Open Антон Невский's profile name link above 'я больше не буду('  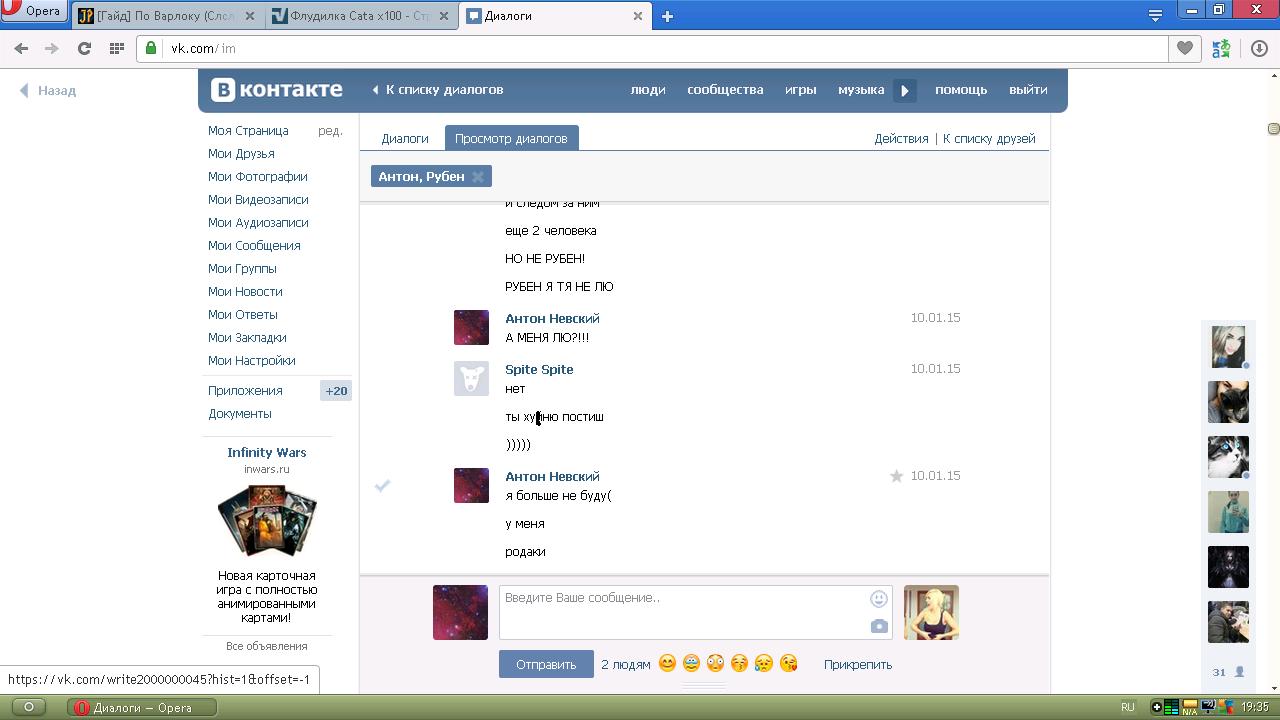552,477
